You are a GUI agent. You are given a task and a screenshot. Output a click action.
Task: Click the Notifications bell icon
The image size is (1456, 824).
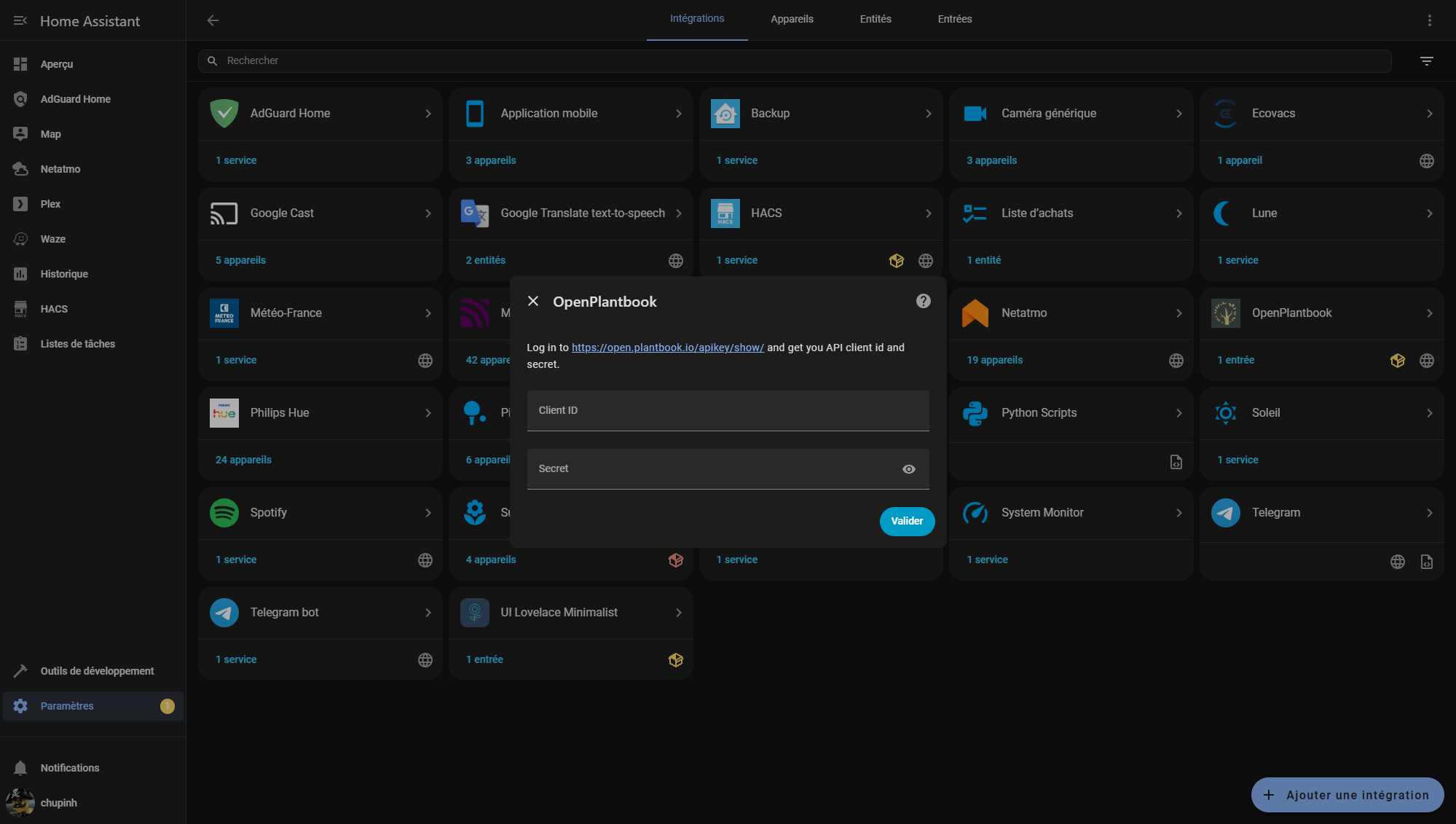(x=20, y=768)
